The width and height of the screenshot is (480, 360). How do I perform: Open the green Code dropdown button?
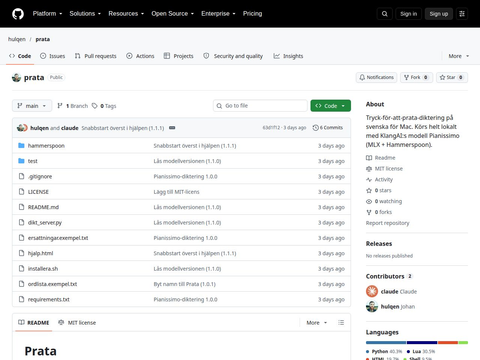(x=330, y=106)
